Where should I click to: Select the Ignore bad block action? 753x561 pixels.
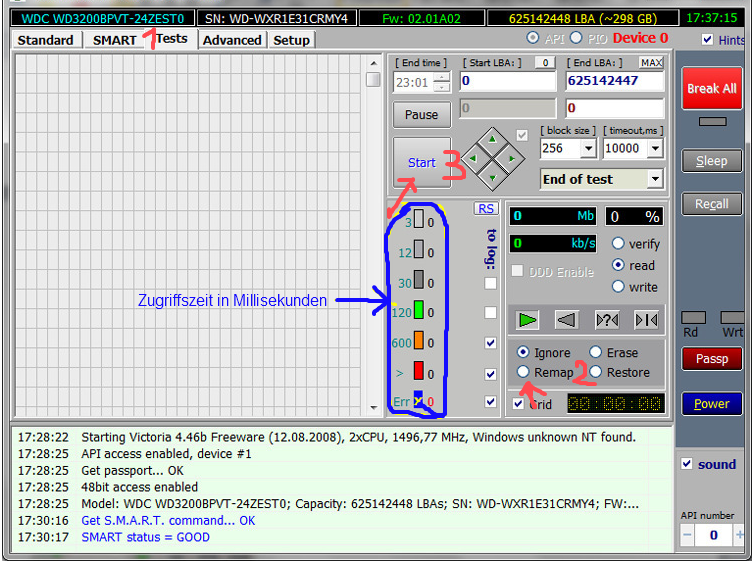click(523, 352)
